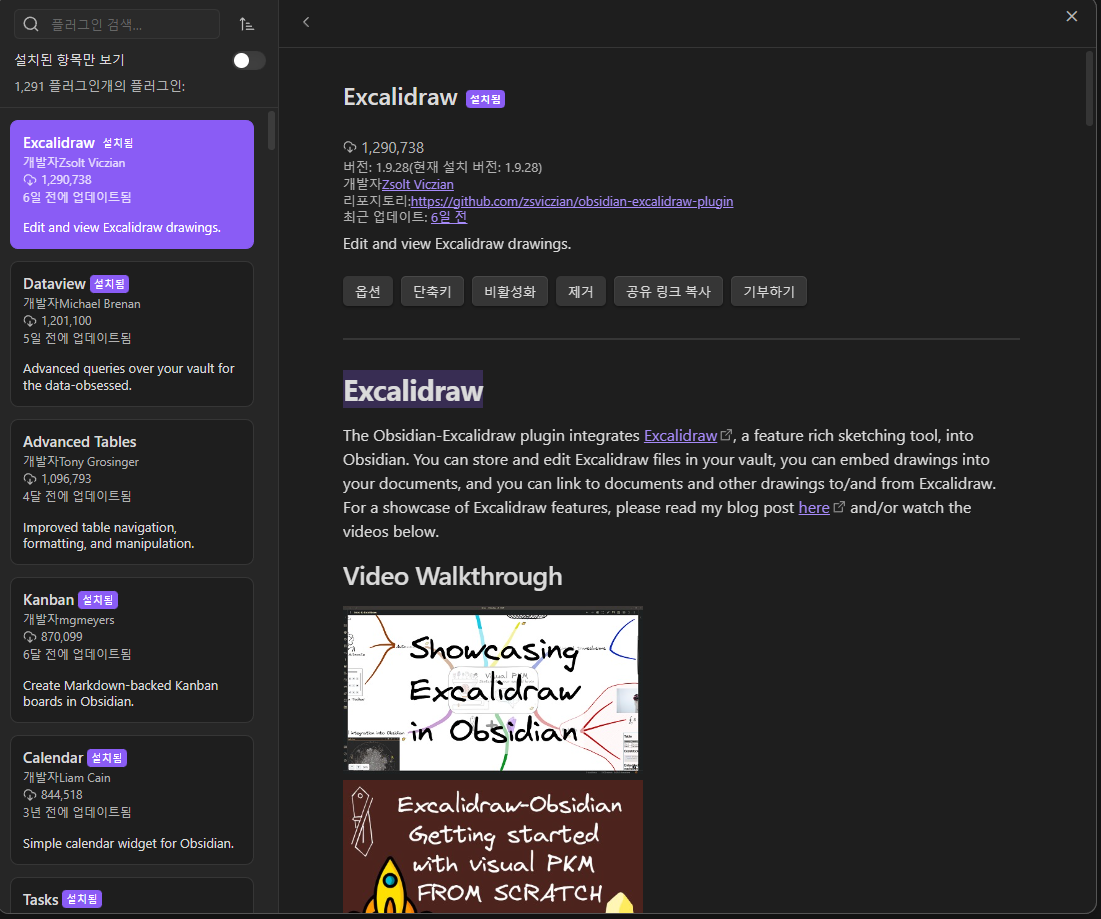Click the search magnifier icon
The width and height of the screenshot is (1101, 919).
coord(31,25)
